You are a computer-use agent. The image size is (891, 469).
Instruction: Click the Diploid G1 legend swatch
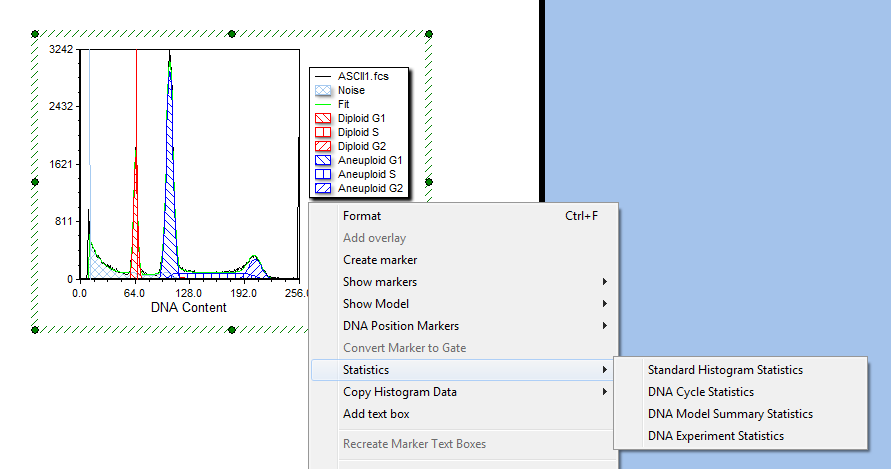(323, 118)
